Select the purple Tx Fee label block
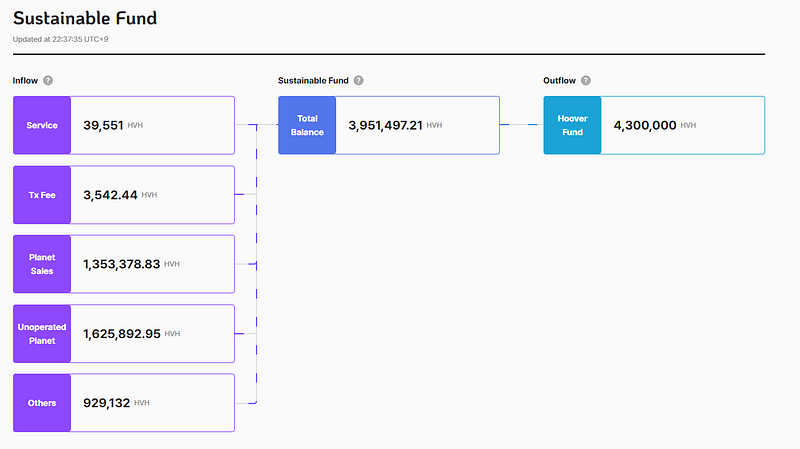This screenshot has width=800, height=449. 42,195
